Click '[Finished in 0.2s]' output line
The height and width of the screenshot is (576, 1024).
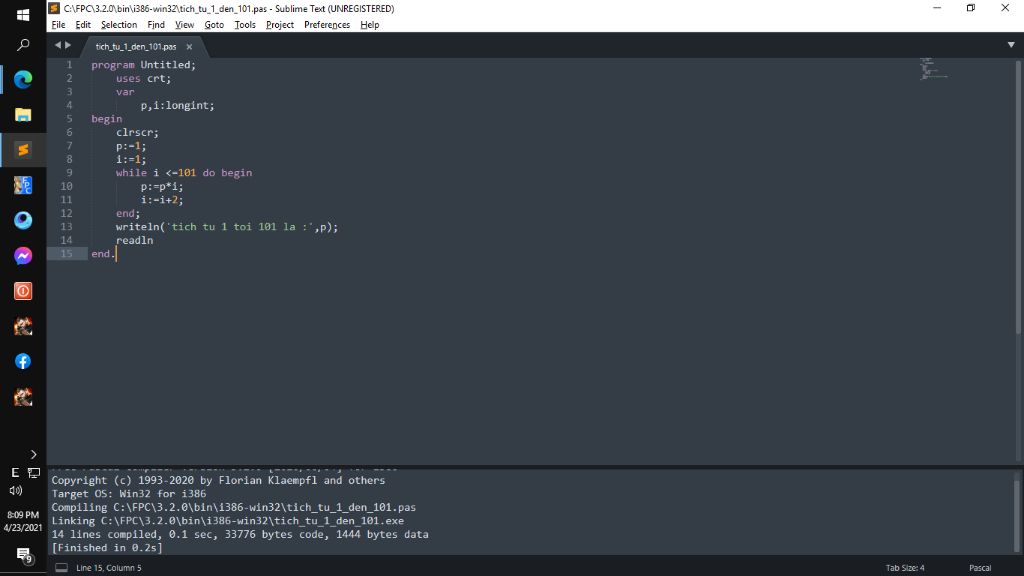(107, 548)
